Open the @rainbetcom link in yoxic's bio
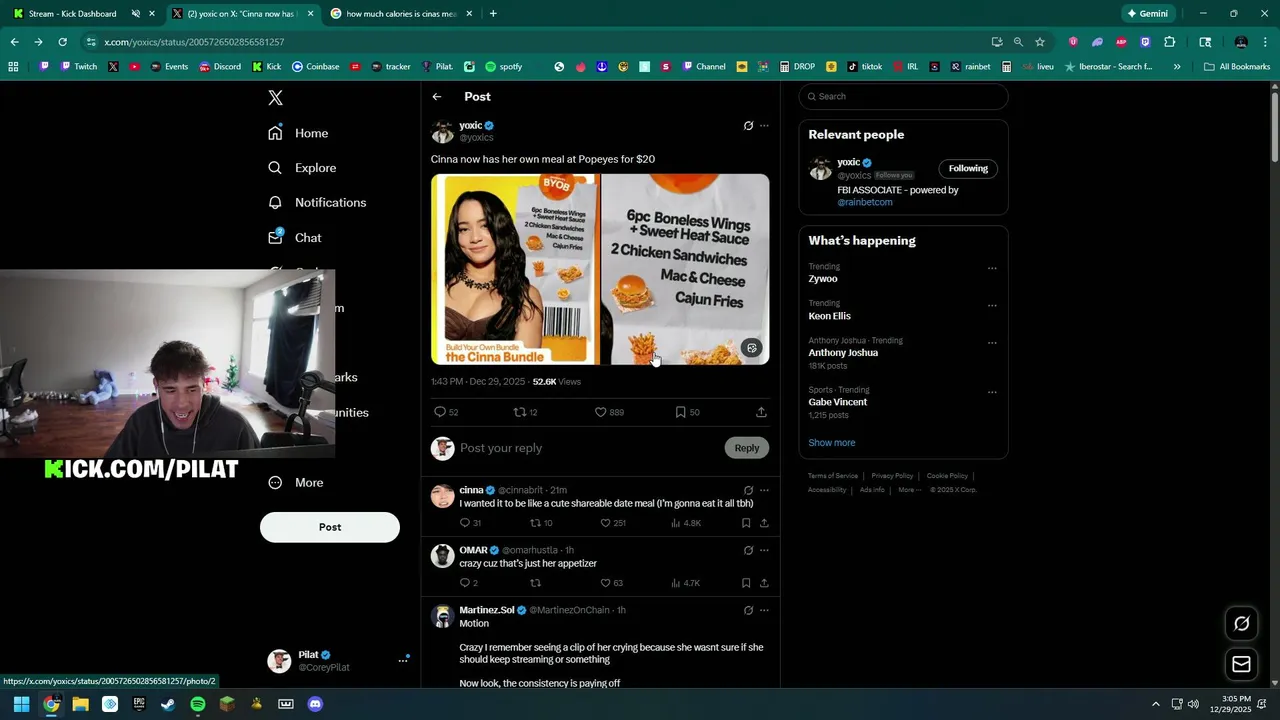1280x720 pixels. pyautogui.click(x=865, y=202)
